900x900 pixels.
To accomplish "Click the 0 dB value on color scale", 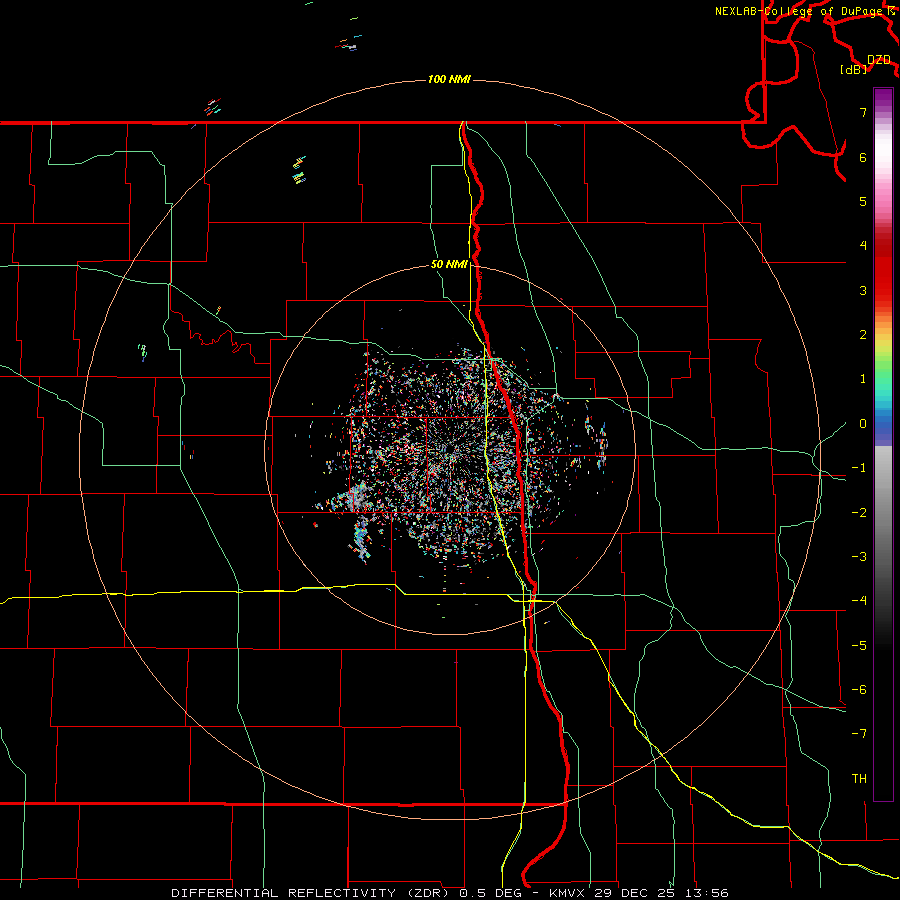I will [863, 424].
